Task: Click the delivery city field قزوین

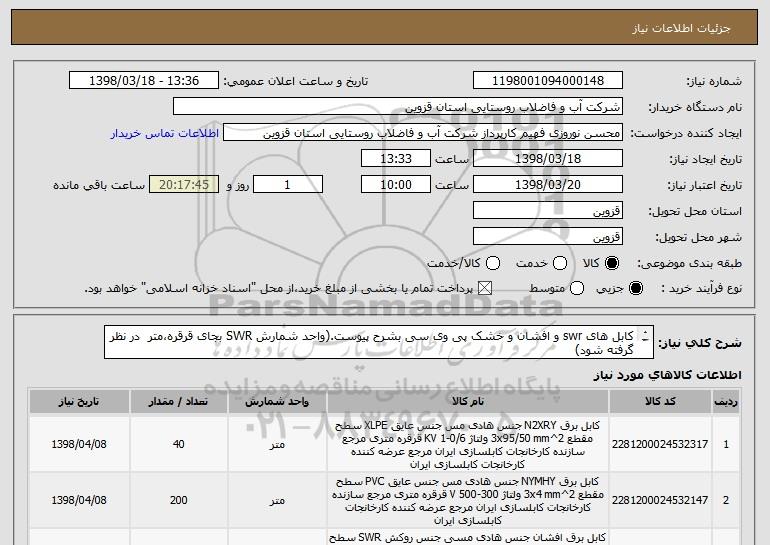Action: (548, 237)
